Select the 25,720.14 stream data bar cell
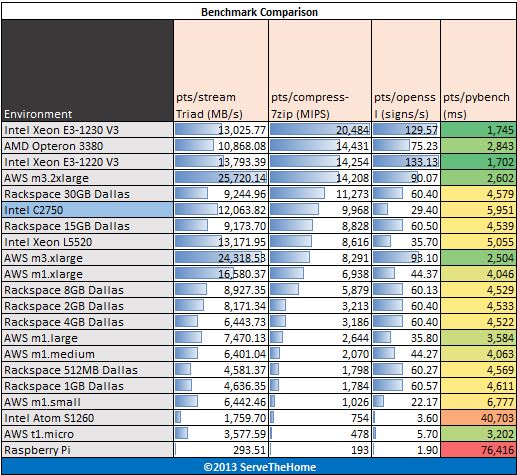This screenshot has width=517, height=475. coord(221,178)
